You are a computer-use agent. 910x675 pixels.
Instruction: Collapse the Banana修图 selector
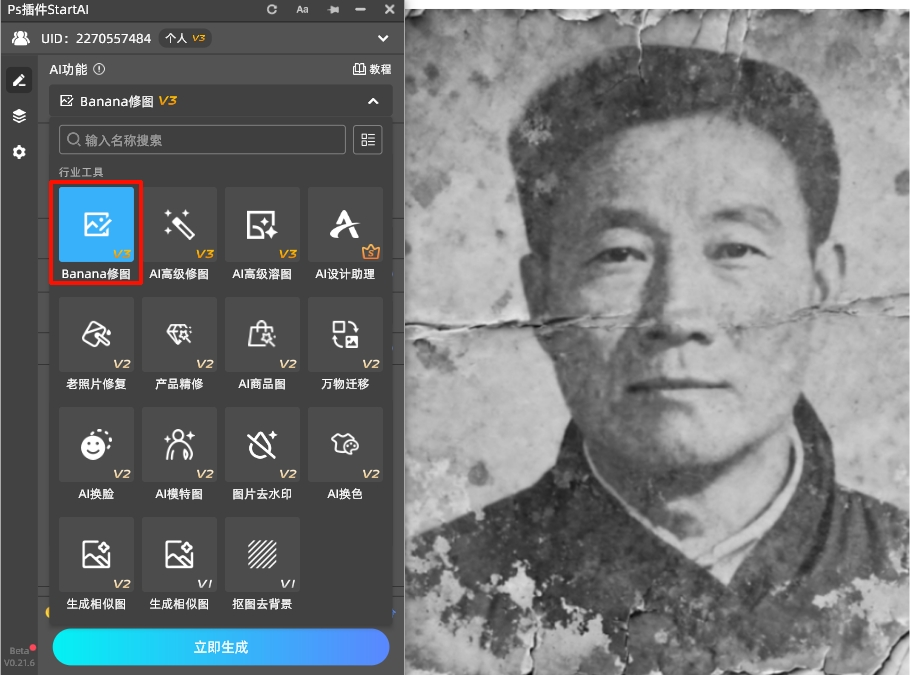(373, 101)
